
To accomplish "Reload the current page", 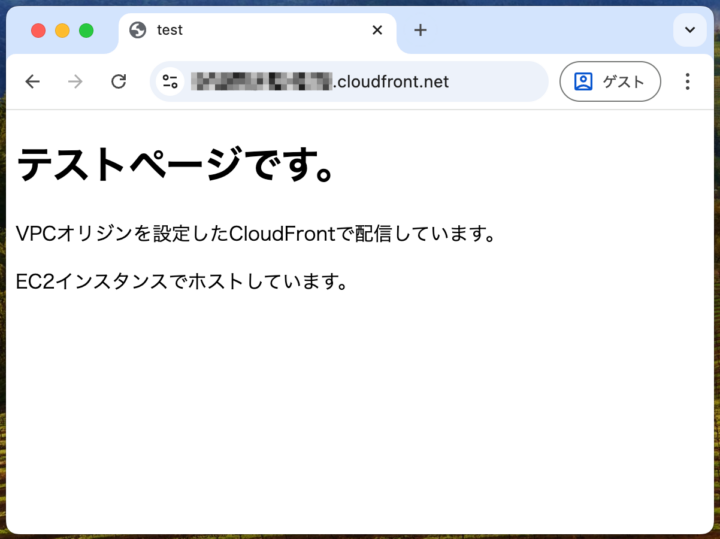I will [118, 82].
